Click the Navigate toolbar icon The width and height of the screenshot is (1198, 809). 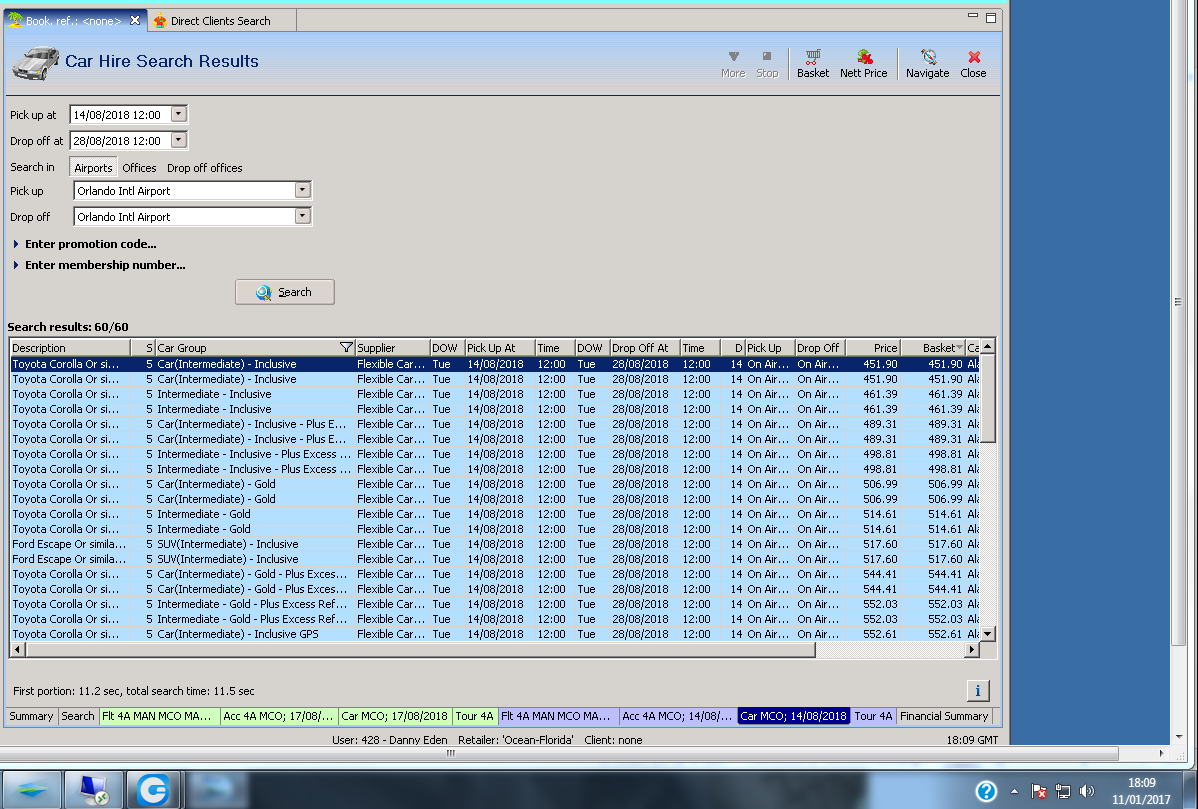(927, 64)
